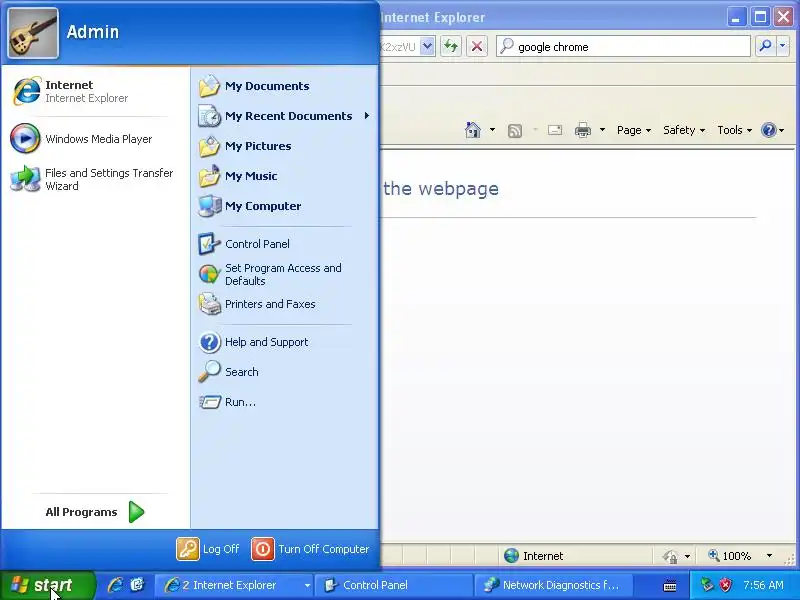Screen dimensions: 800x600
Task: Open the IE Page menu
Action: tap(634, 130)
